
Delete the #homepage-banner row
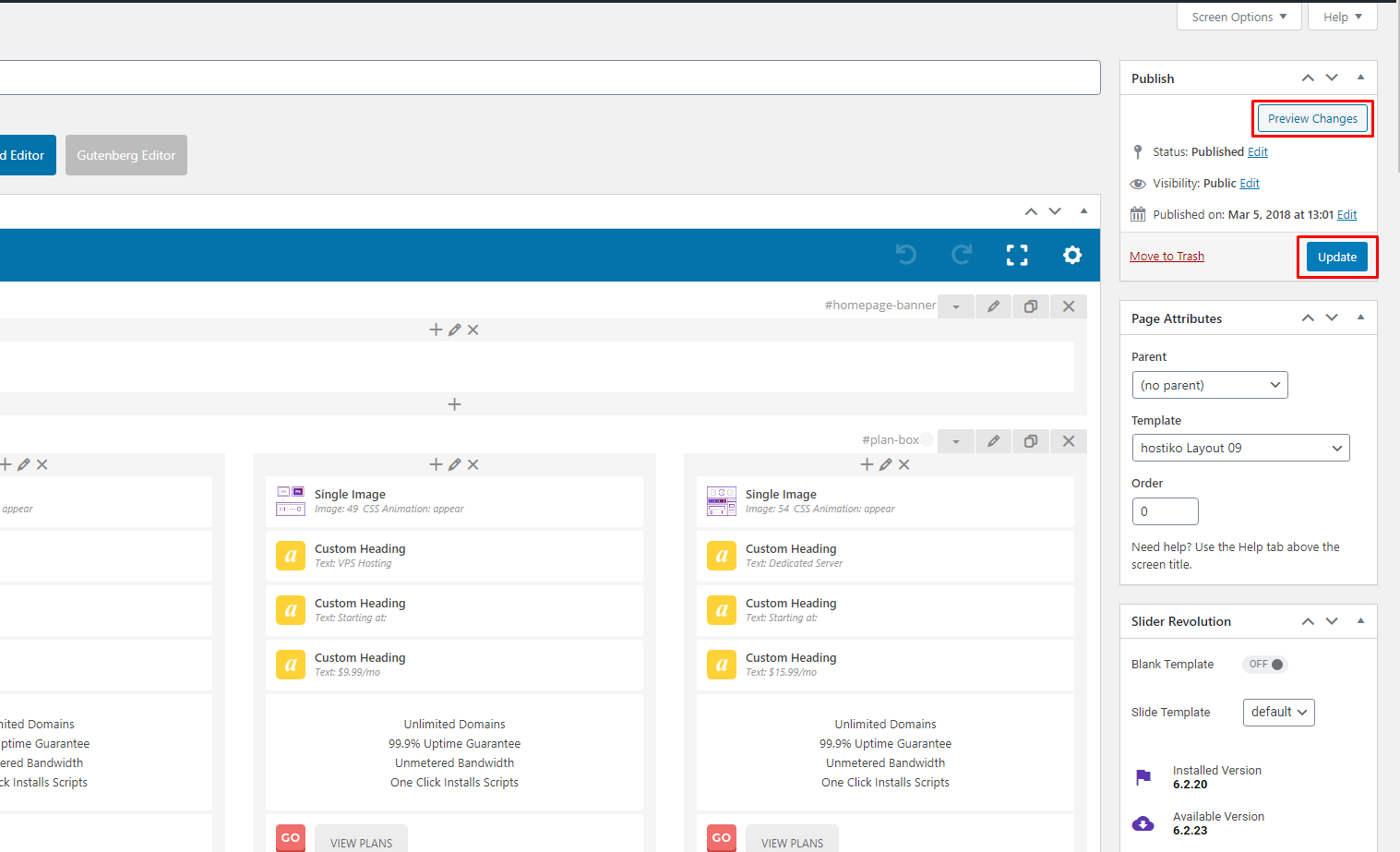(x=1068, y=306)
